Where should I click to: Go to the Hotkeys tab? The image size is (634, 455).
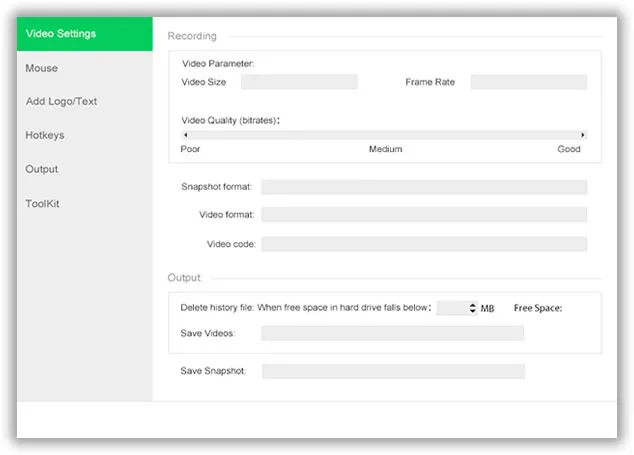(x=45, y=135)
